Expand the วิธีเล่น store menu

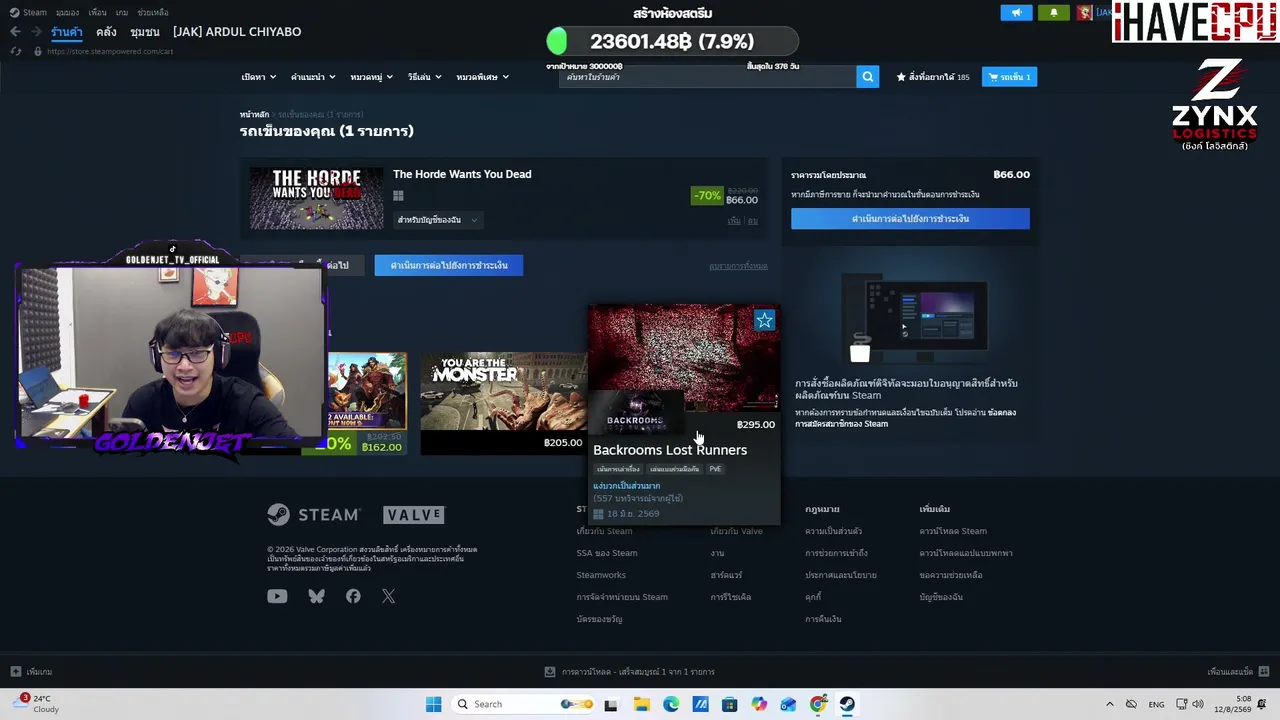[x=424, y=77]
